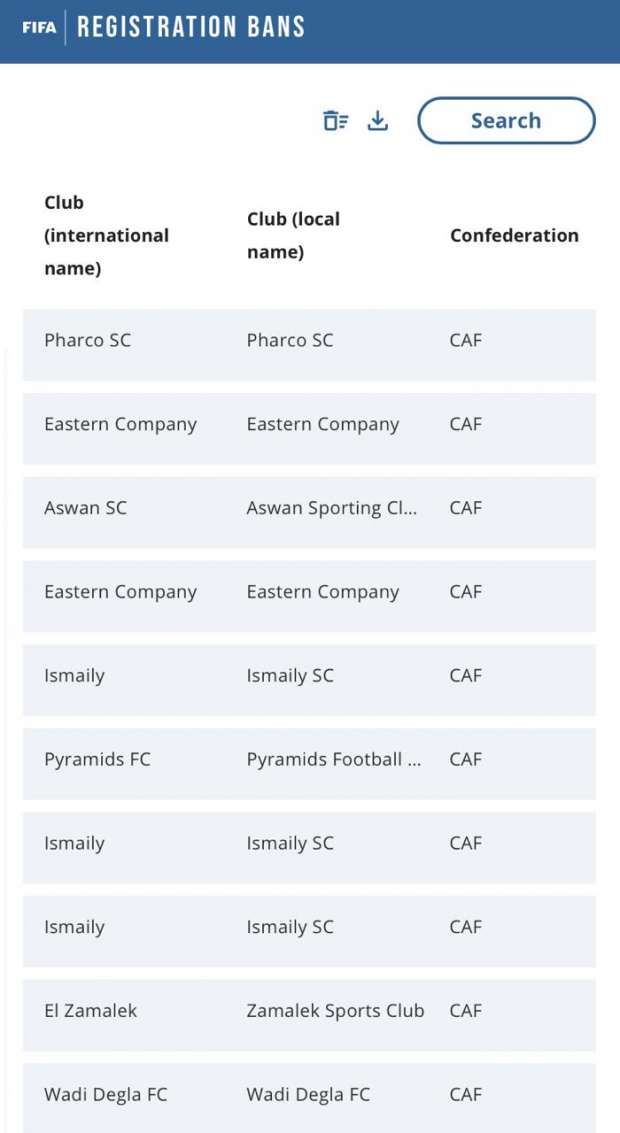Viewport: 620px width, 1133px height.
Task: Open the Search button
Action: tap(507, 121)
